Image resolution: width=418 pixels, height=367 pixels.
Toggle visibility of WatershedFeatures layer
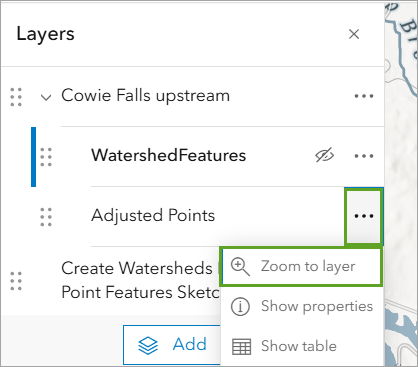(324, 155)
